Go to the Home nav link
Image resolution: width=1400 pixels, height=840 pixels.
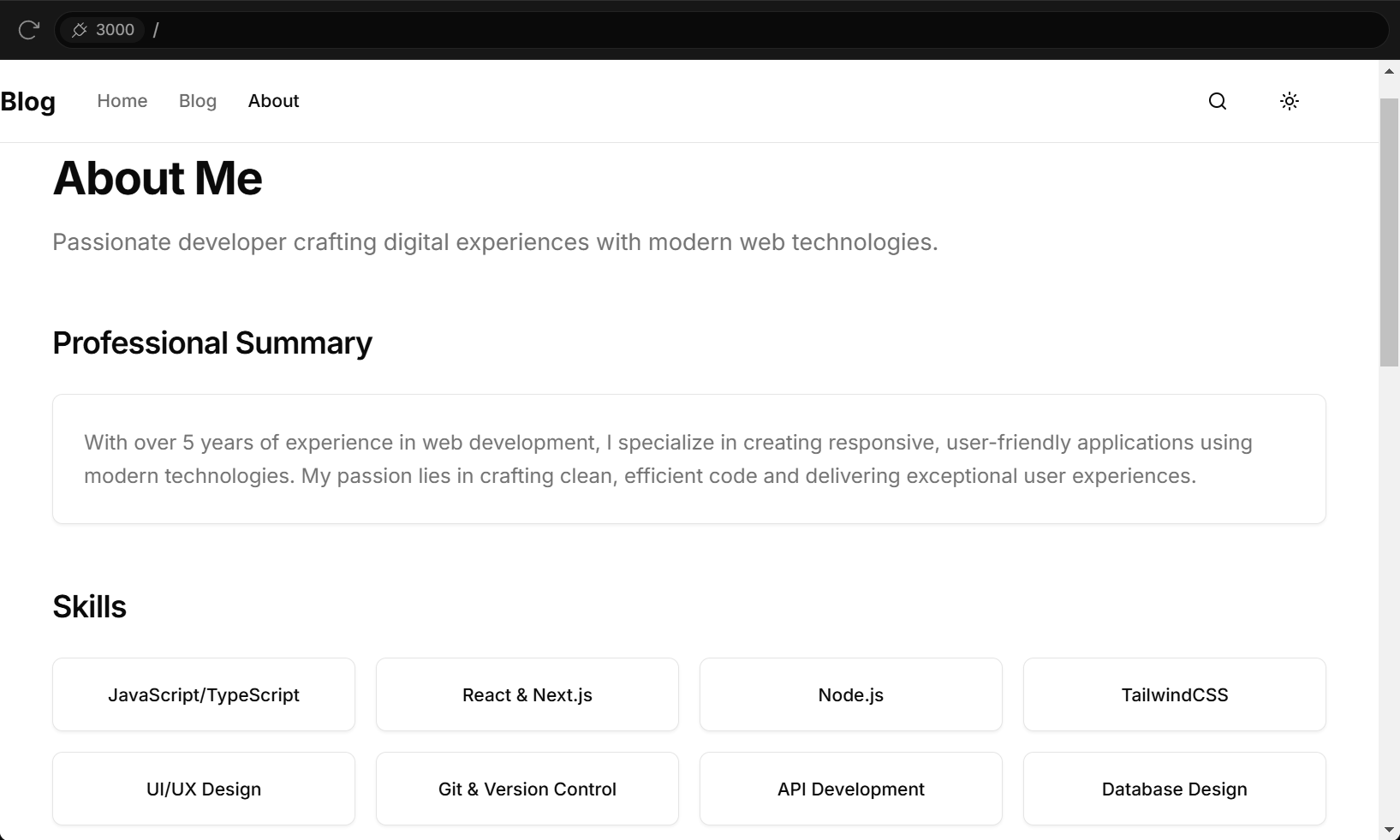(122, 101)
